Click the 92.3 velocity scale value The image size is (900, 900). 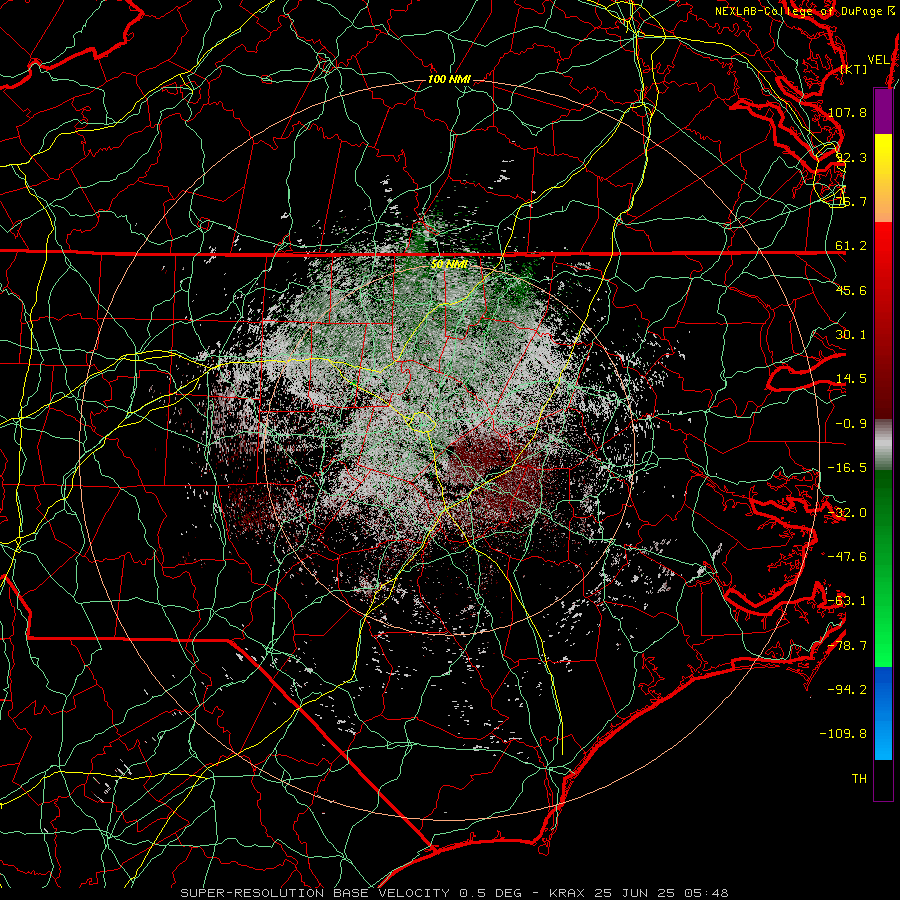pos(851,157)
